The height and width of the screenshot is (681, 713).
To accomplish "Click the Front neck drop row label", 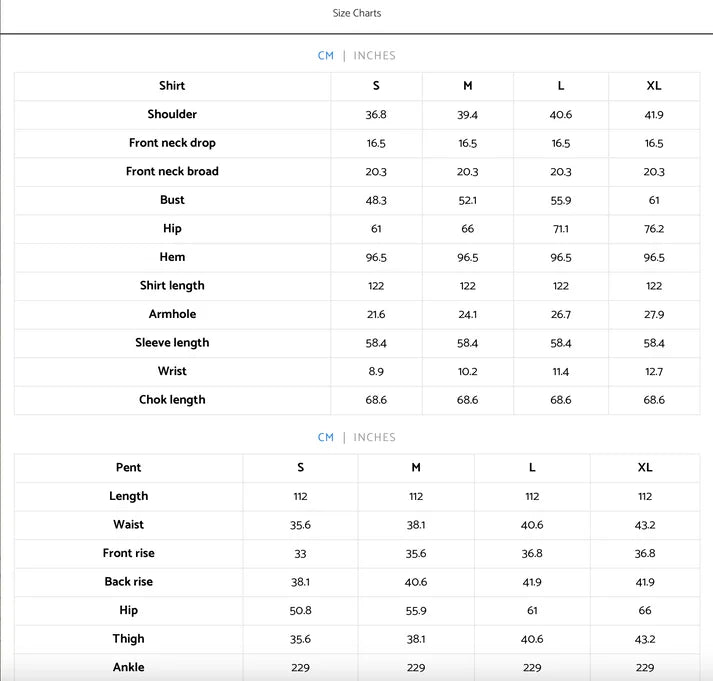I will tap(172, 143).
